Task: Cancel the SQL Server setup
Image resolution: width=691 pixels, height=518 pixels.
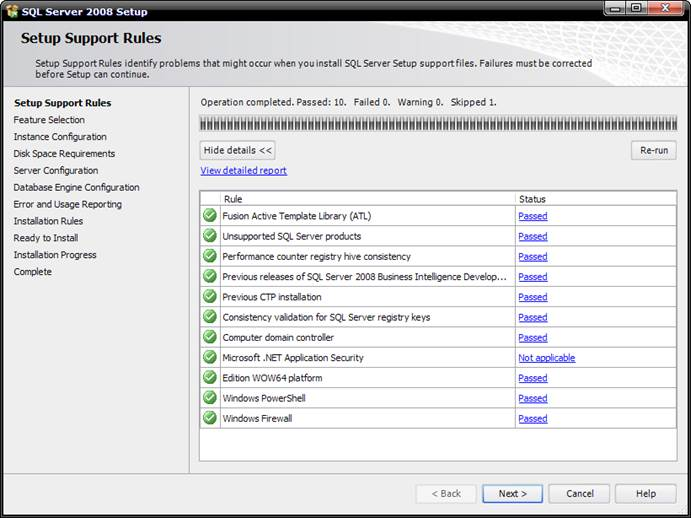Action: pyautogui.click(x=580, y=494)
